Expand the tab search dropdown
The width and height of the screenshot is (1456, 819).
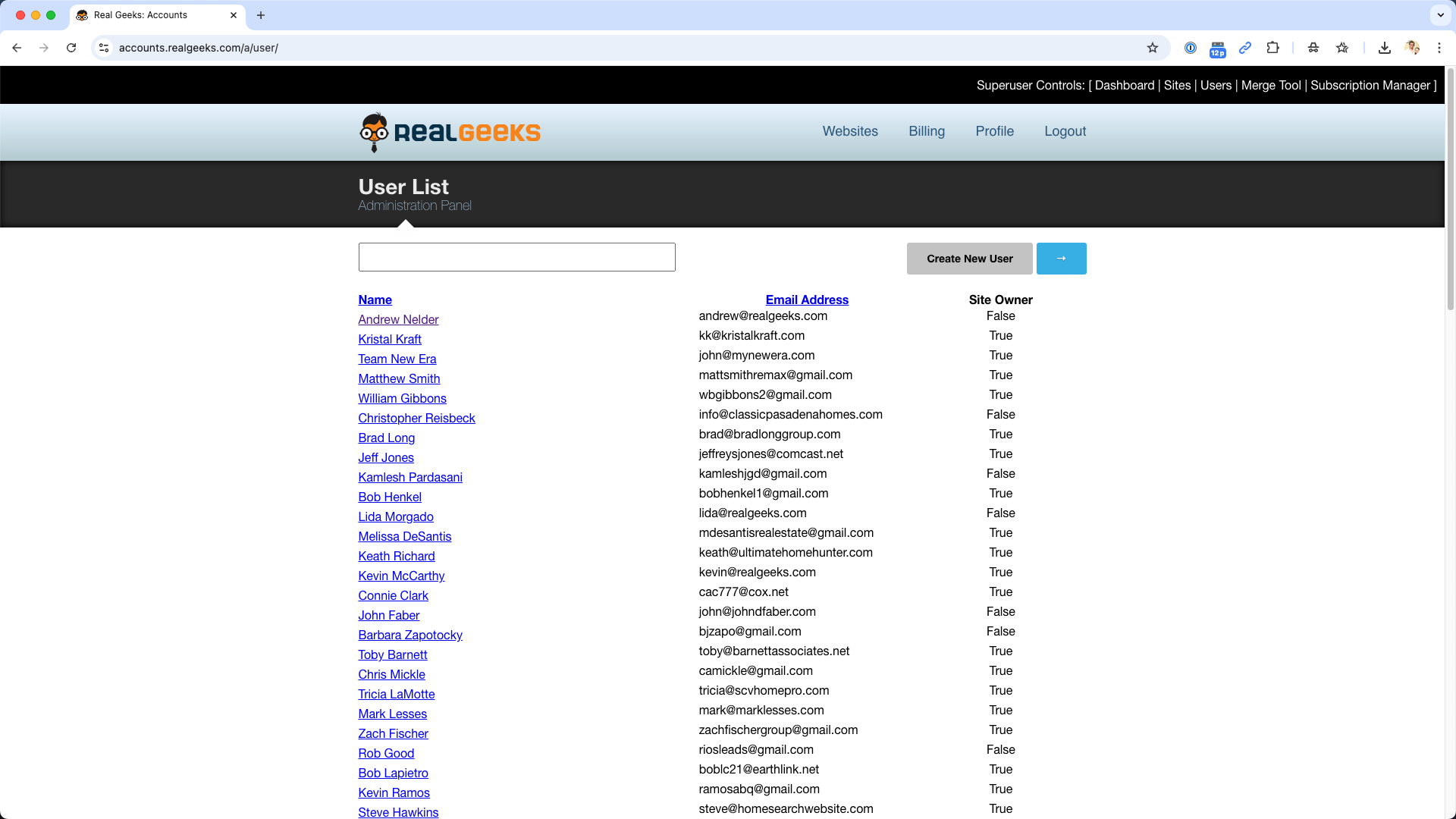1440,15
